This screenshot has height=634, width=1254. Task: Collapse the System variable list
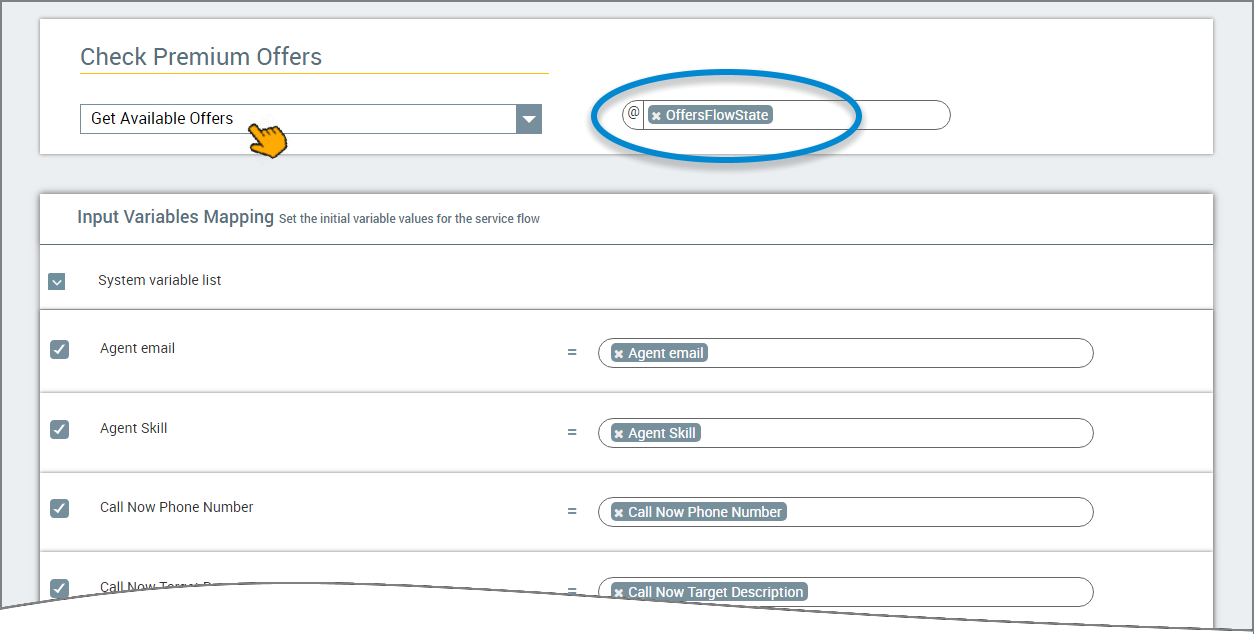(57, 282)
